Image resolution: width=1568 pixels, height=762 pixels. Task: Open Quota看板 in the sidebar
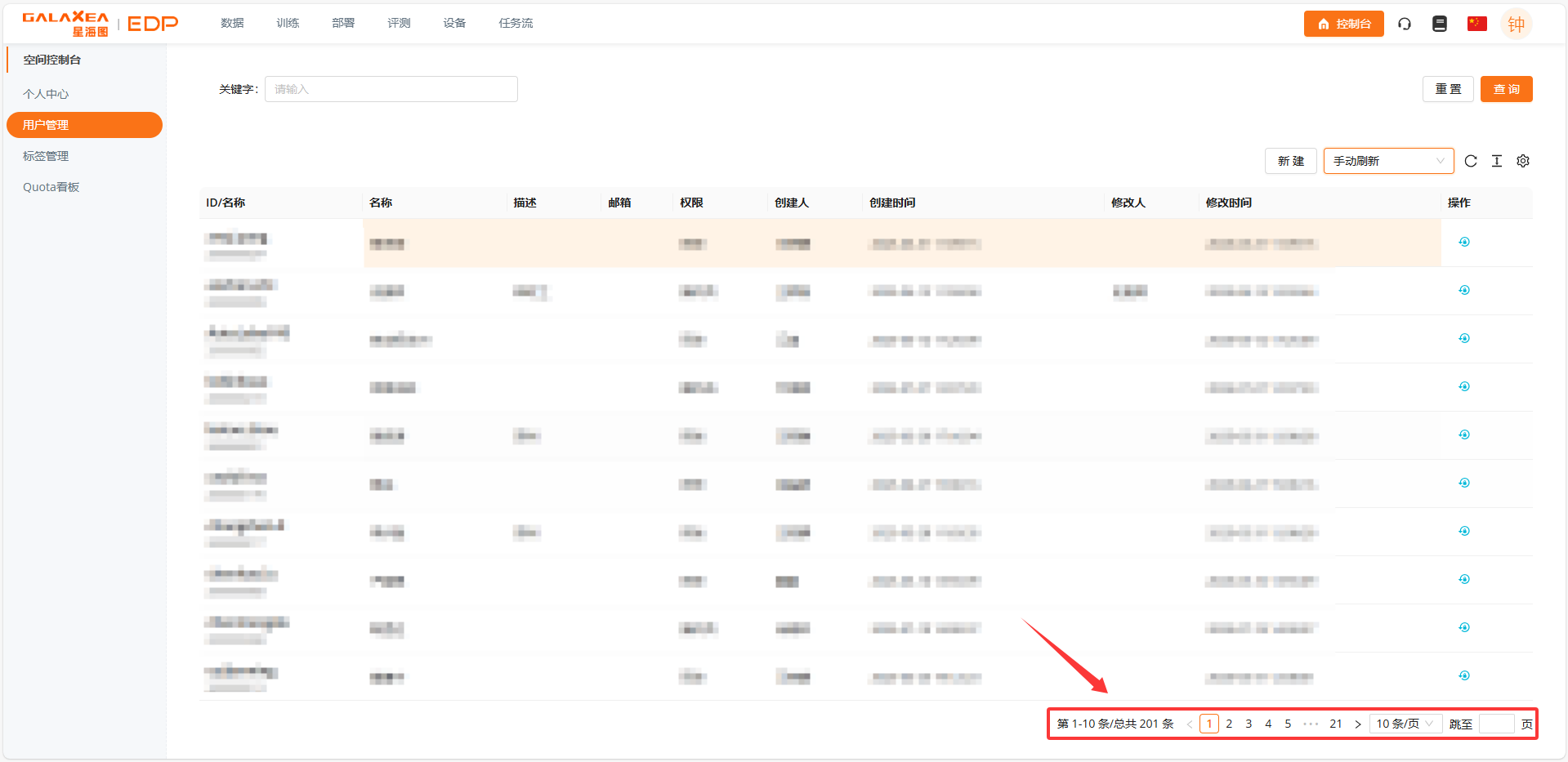click(x=51, y=187)
